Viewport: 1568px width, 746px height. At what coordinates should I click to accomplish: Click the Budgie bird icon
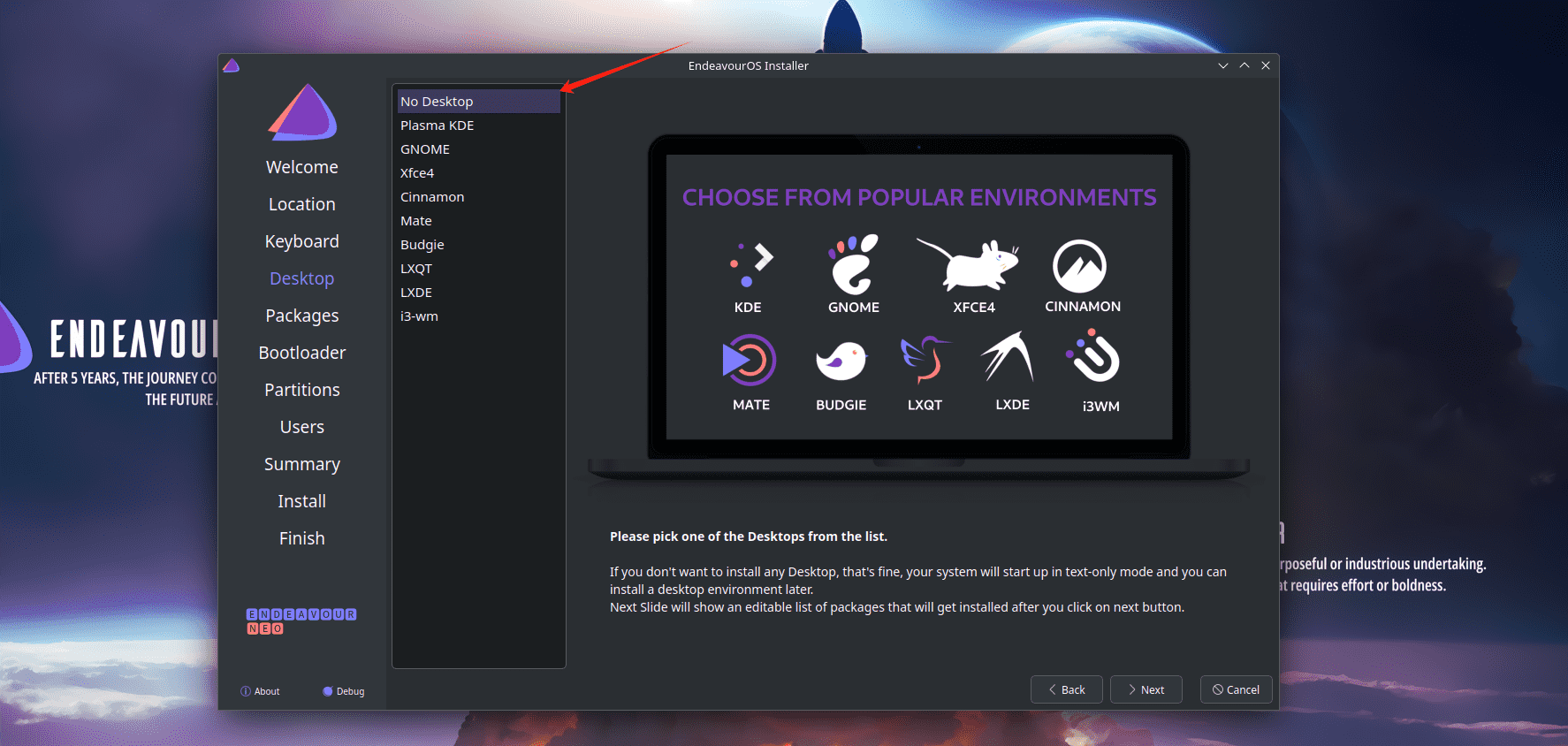click(841, 361)
